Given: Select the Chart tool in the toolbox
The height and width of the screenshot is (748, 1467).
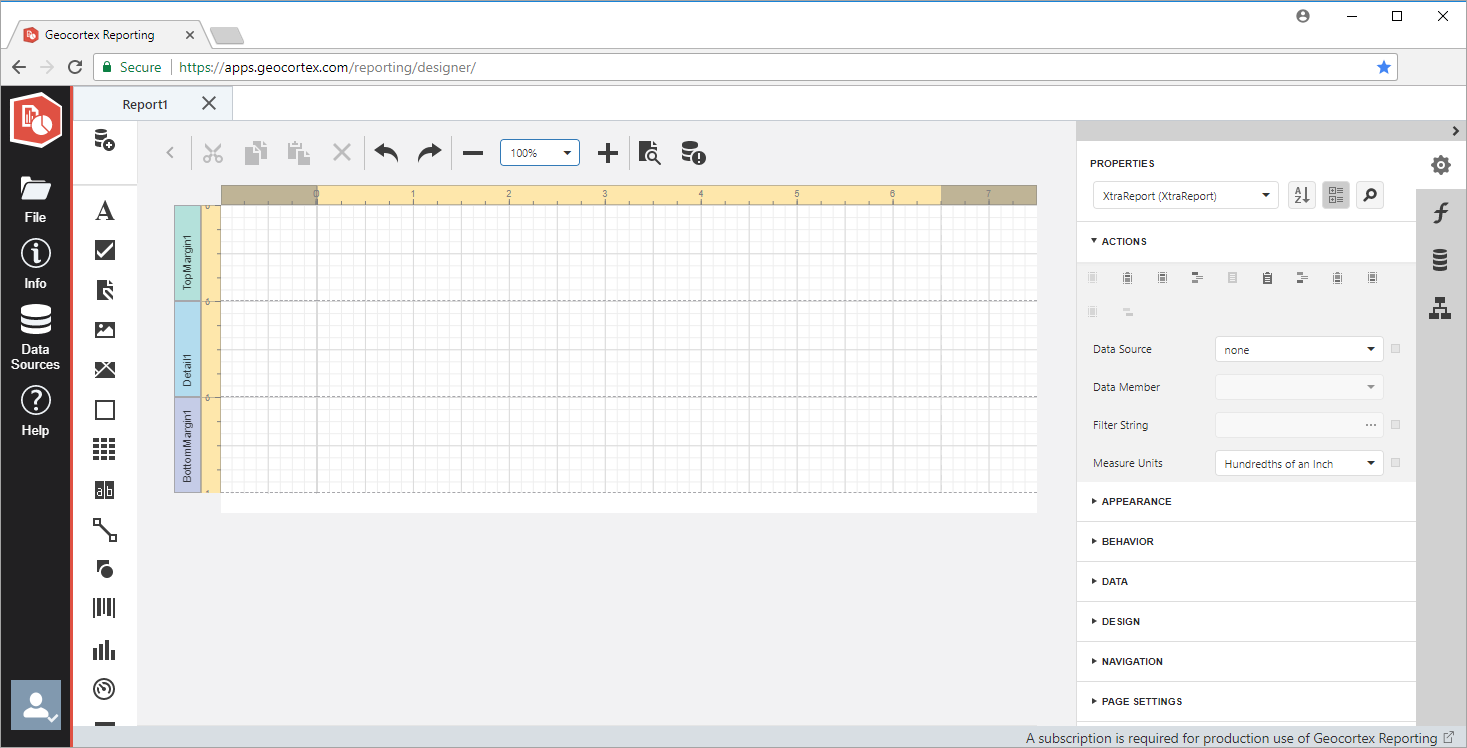Looking at the screenshot, I should 105,649.
